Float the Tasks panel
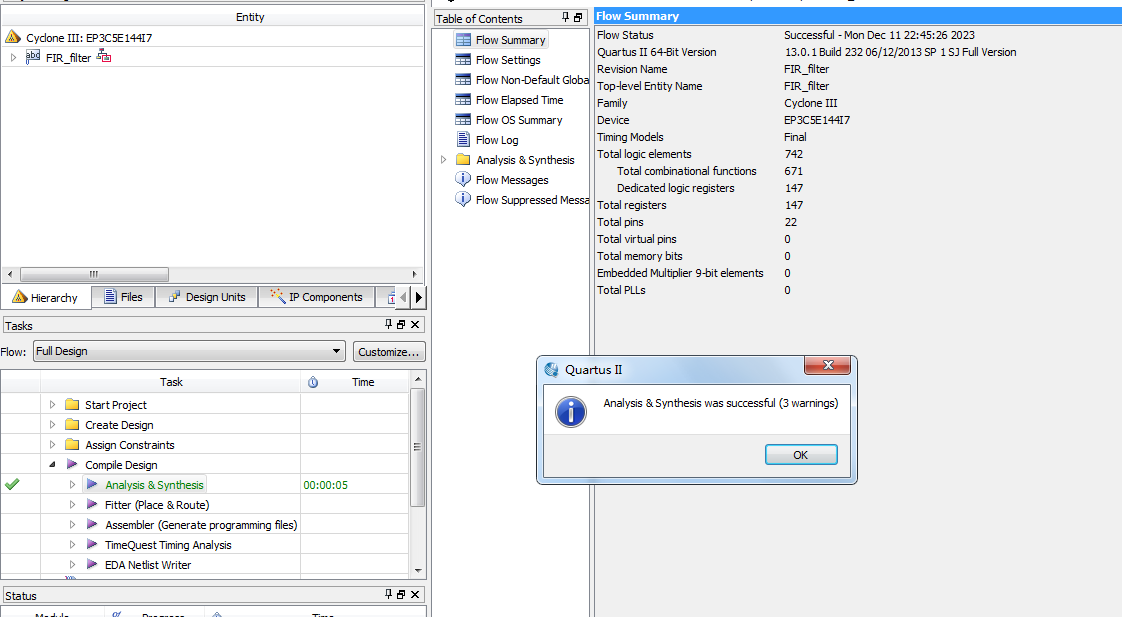 click(401, 325)
